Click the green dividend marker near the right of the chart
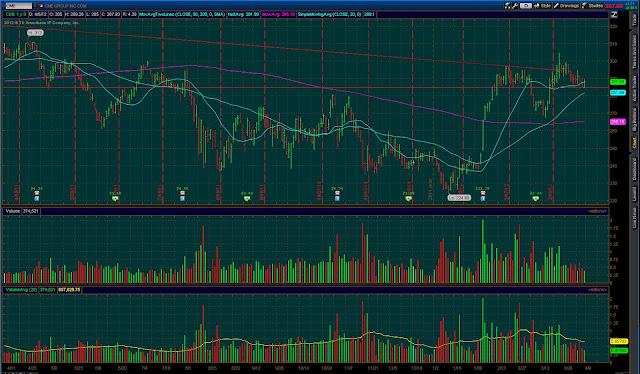 pyautogui.click(x=536, y=198)
